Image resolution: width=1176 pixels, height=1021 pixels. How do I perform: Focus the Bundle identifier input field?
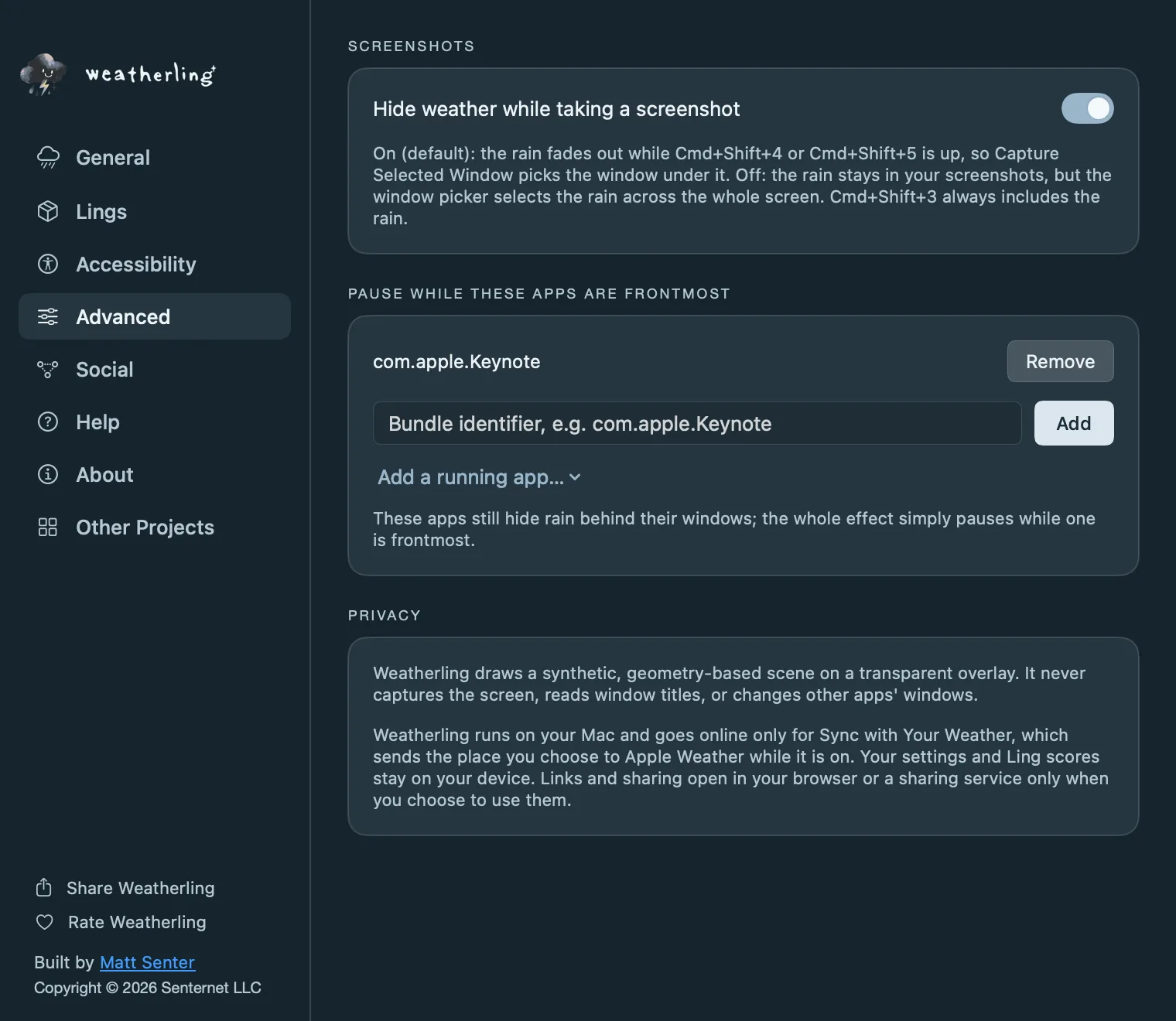(x=697, y=423)
